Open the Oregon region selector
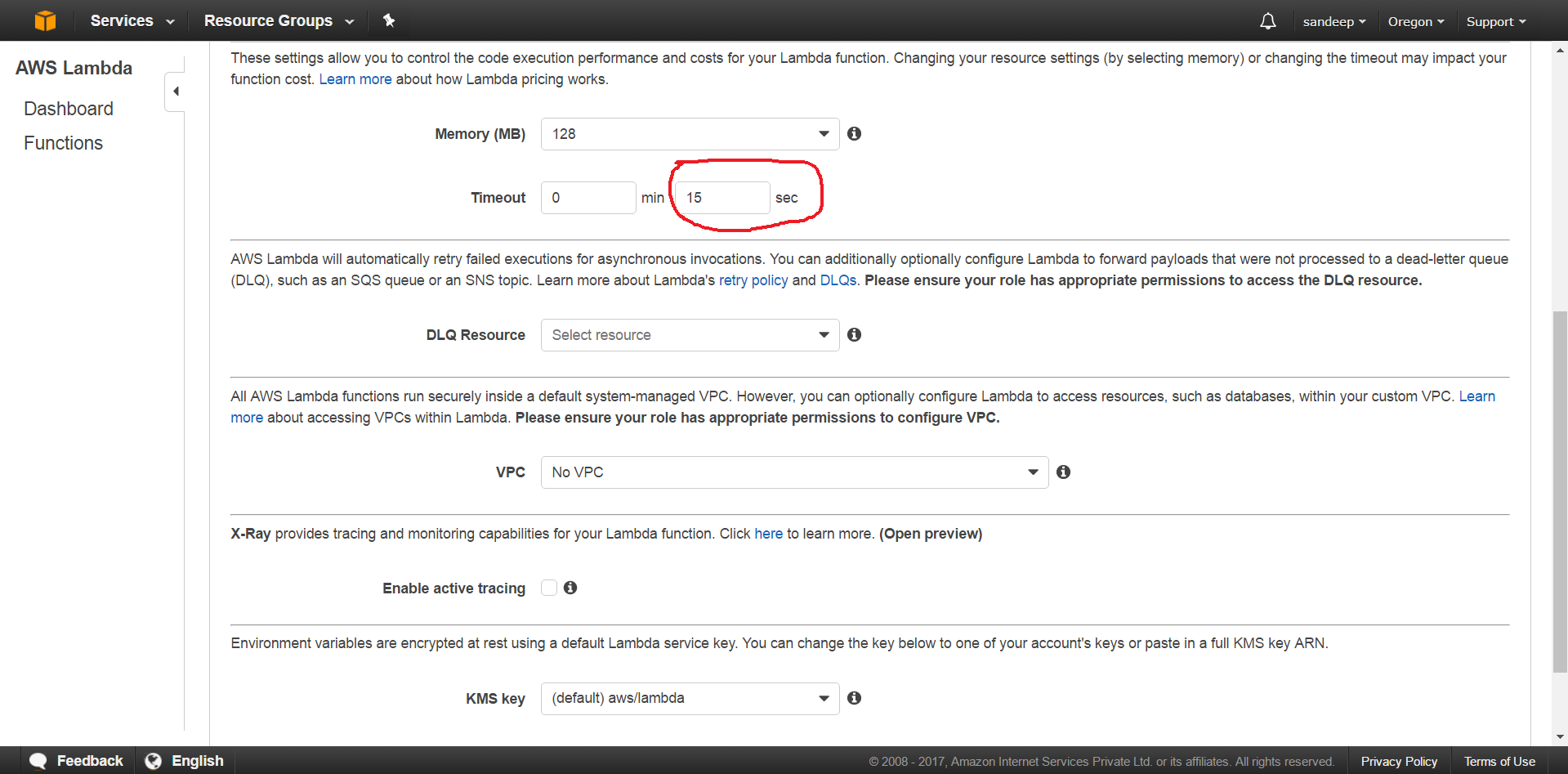Screen dimensions: 1568x774 pos(1416,22)
